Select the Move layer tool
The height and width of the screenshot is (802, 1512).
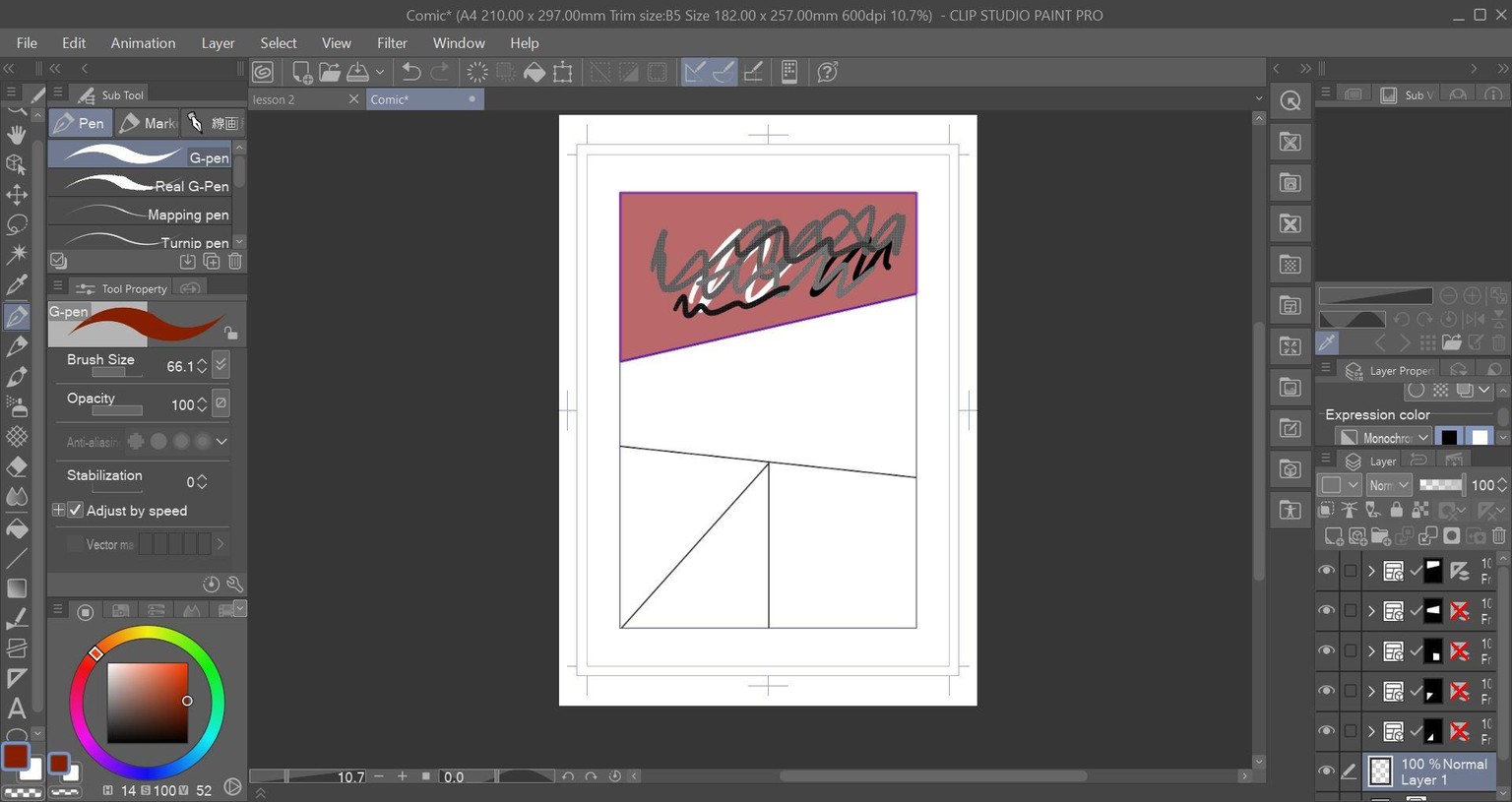(x=17, y=195)
